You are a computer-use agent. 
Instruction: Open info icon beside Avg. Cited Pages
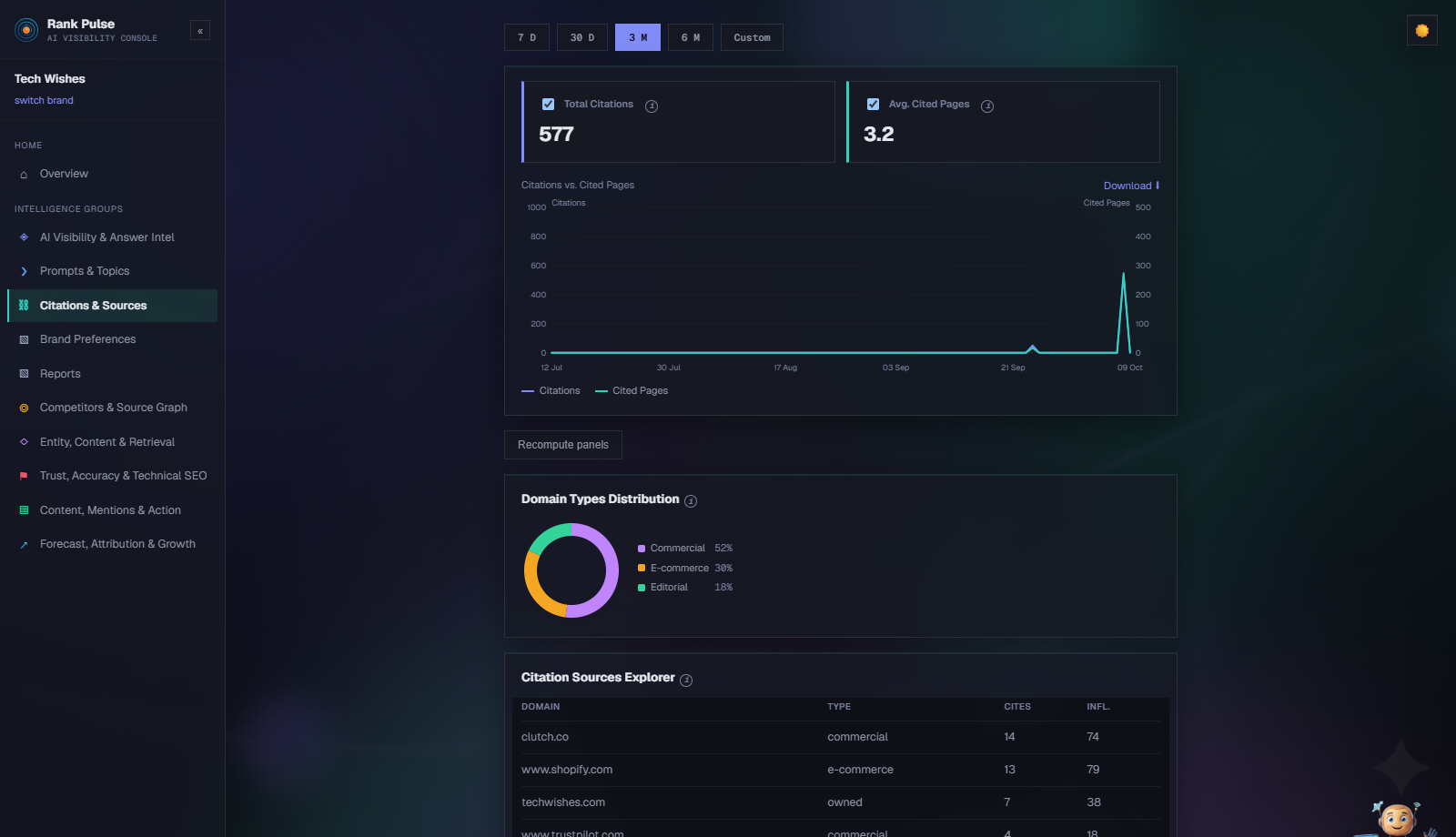point(987,106)
